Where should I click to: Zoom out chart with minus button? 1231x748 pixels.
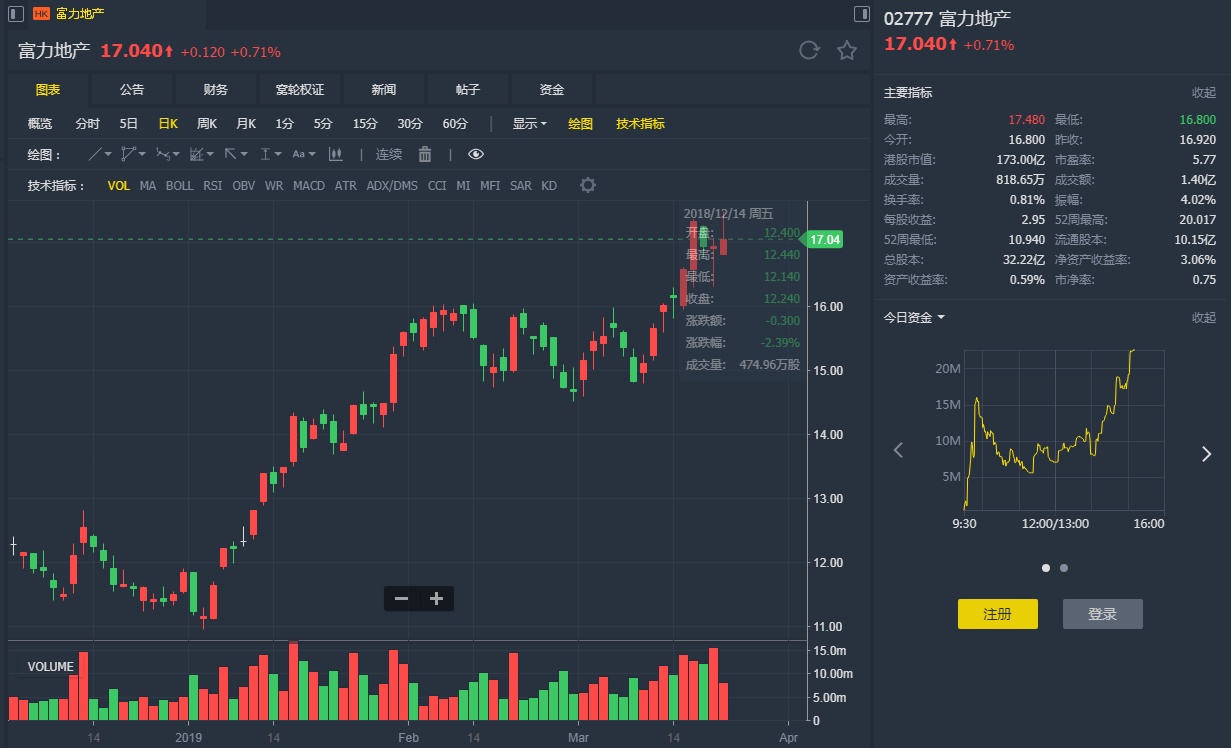[x=402, y=599]
